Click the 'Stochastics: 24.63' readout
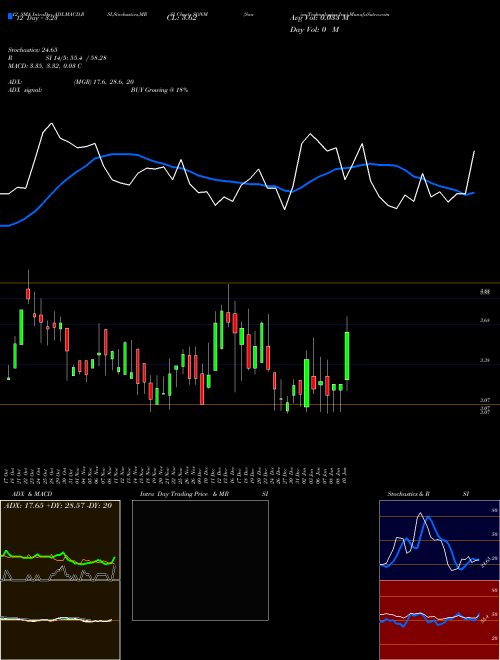Image resolution: width=500 pixels, height=660 pixels. tap(32, 50)
